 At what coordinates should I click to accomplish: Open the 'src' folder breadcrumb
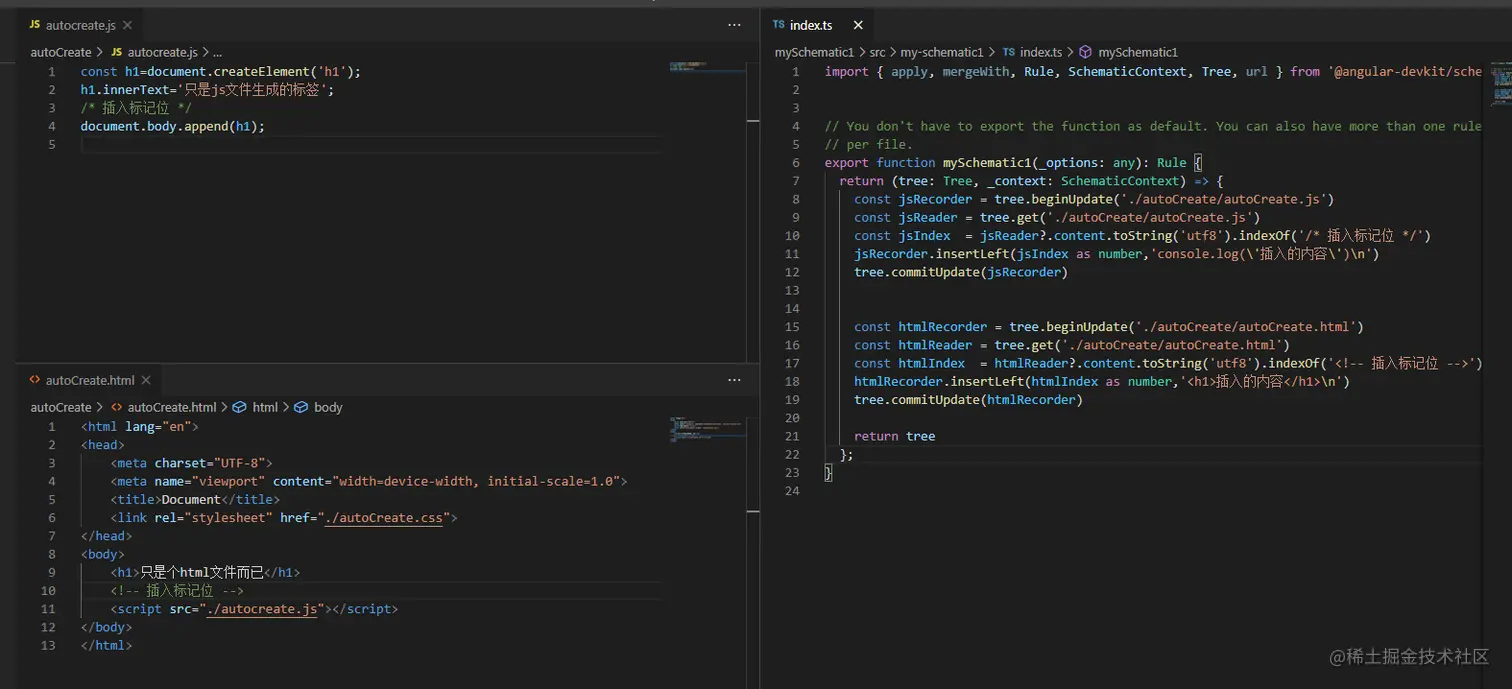877,52
